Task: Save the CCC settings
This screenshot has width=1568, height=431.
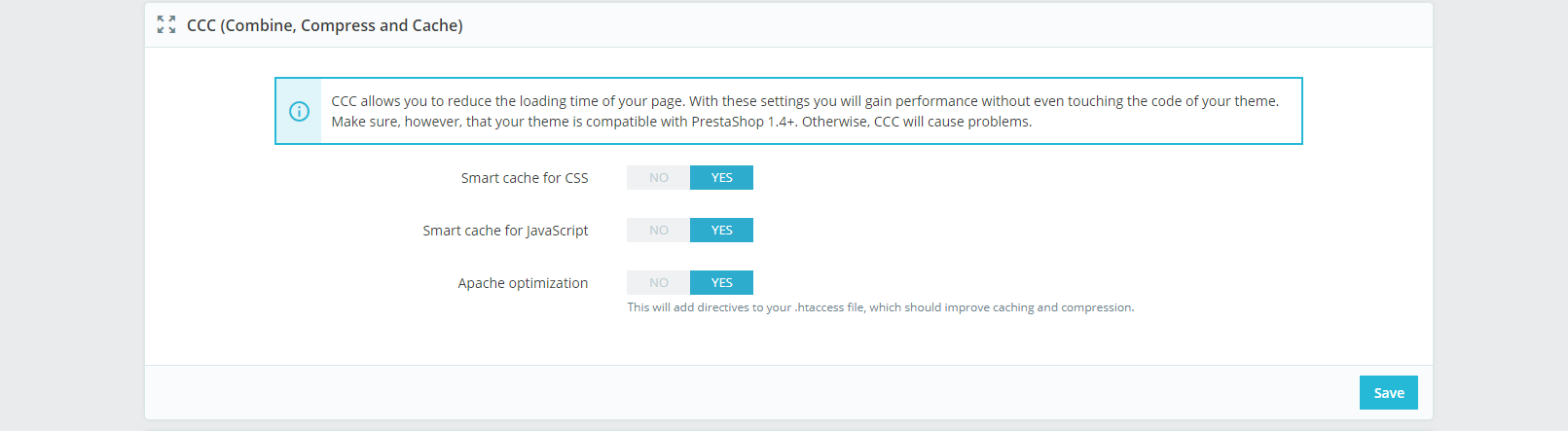Action: 1388,393
